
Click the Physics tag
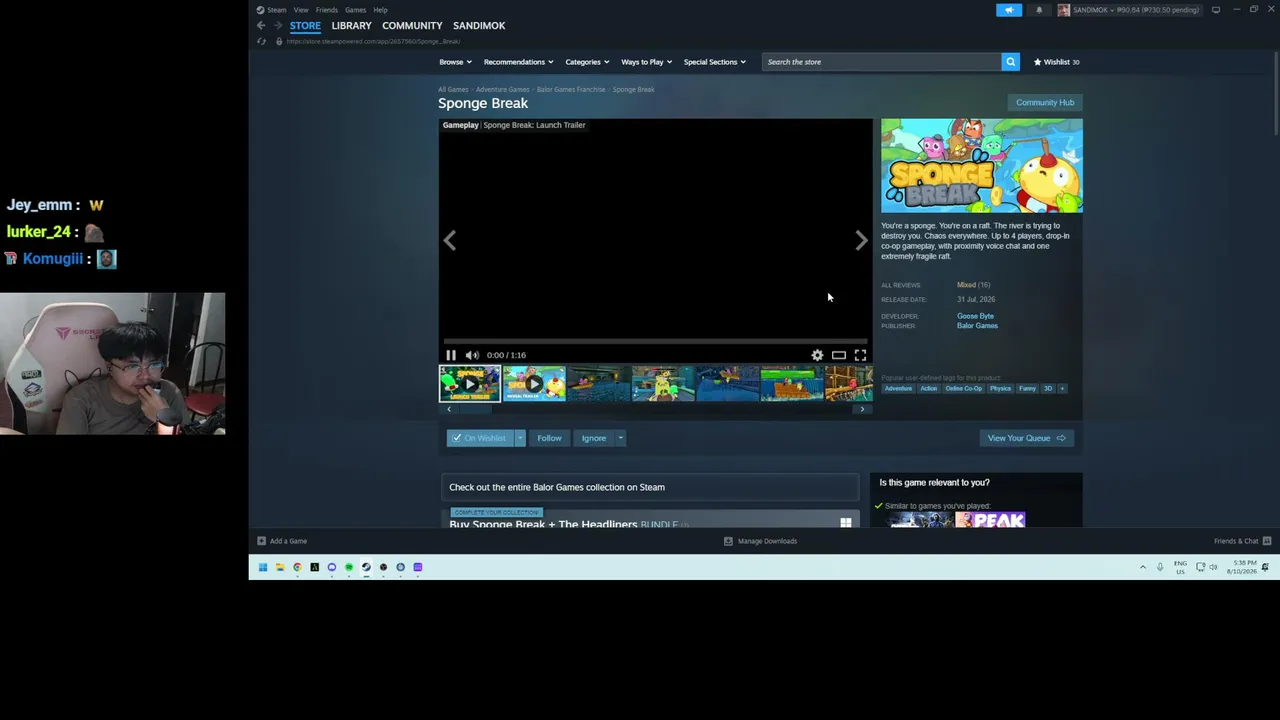[x=1000, y=388]
